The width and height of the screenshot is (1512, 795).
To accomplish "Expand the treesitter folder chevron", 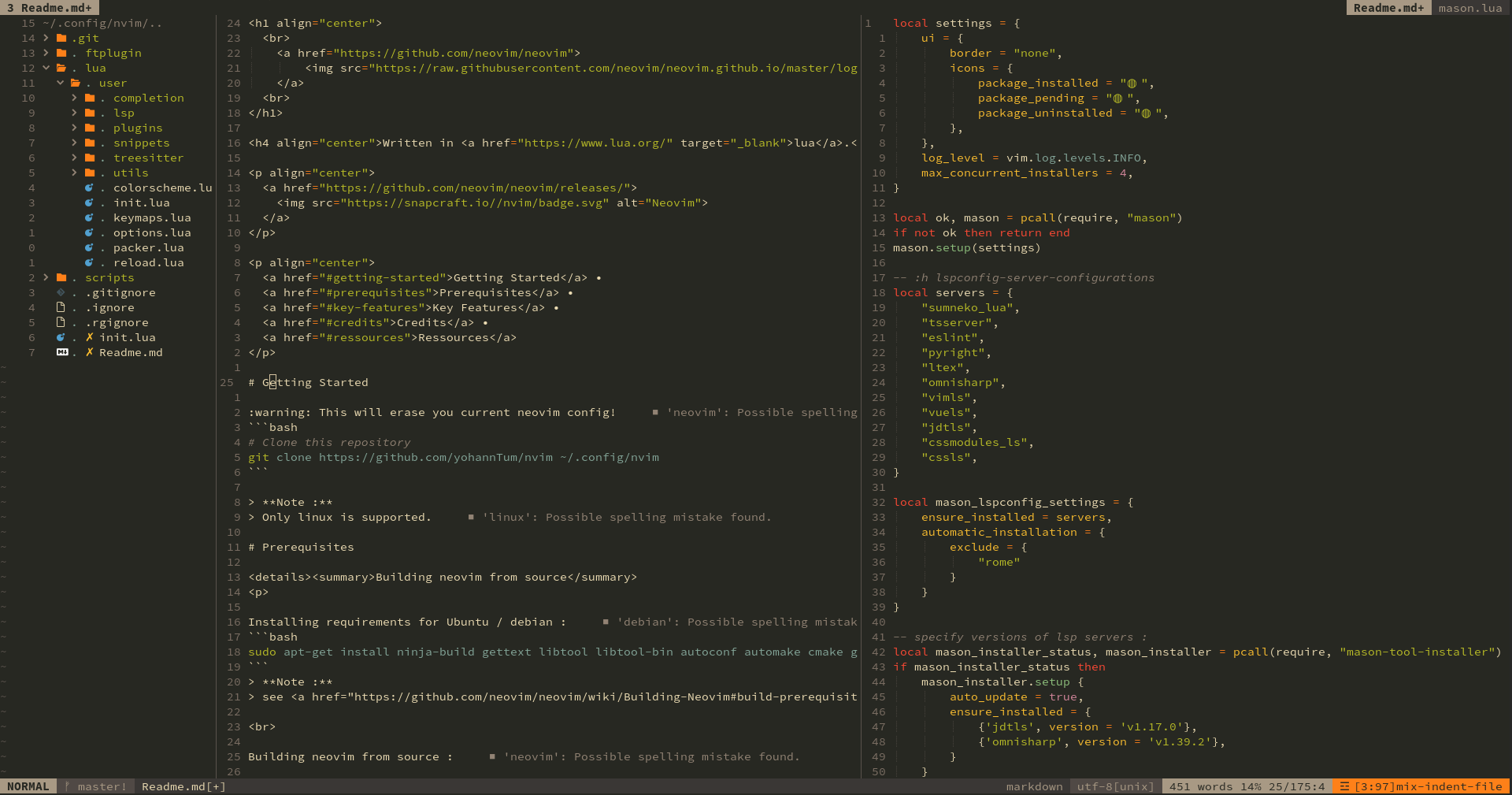I will click(74, 158).
